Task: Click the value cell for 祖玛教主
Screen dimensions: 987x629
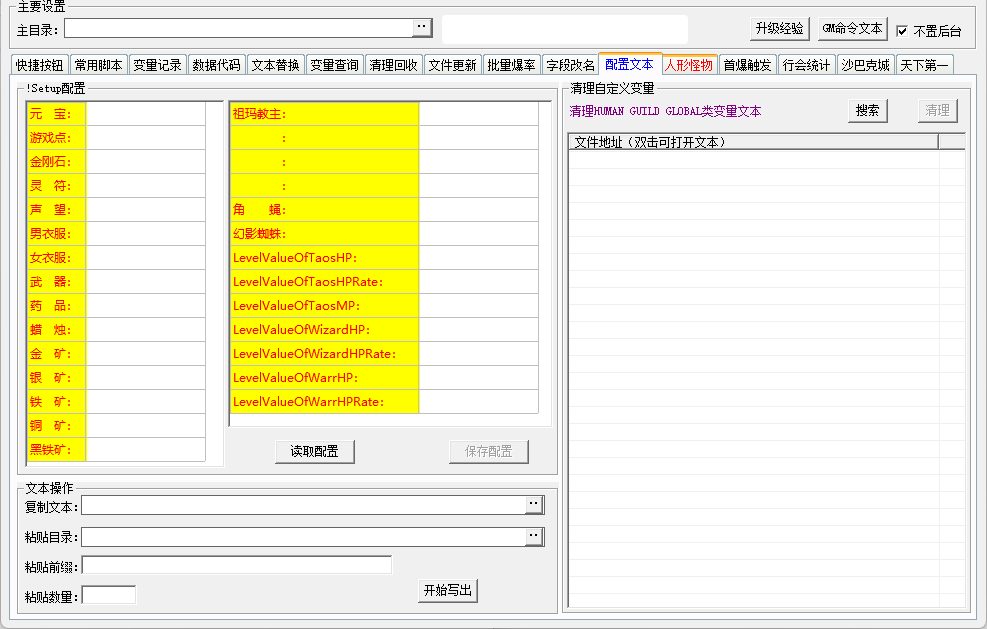Action: (x=478, y=114)
